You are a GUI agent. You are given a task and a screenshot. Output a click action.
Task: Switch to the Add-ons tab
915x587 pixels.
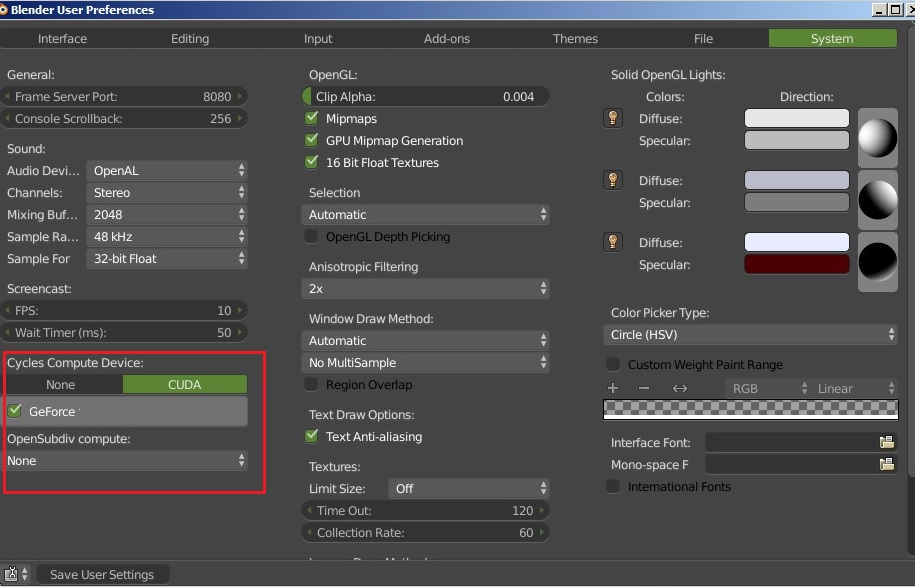coord(444,38)
